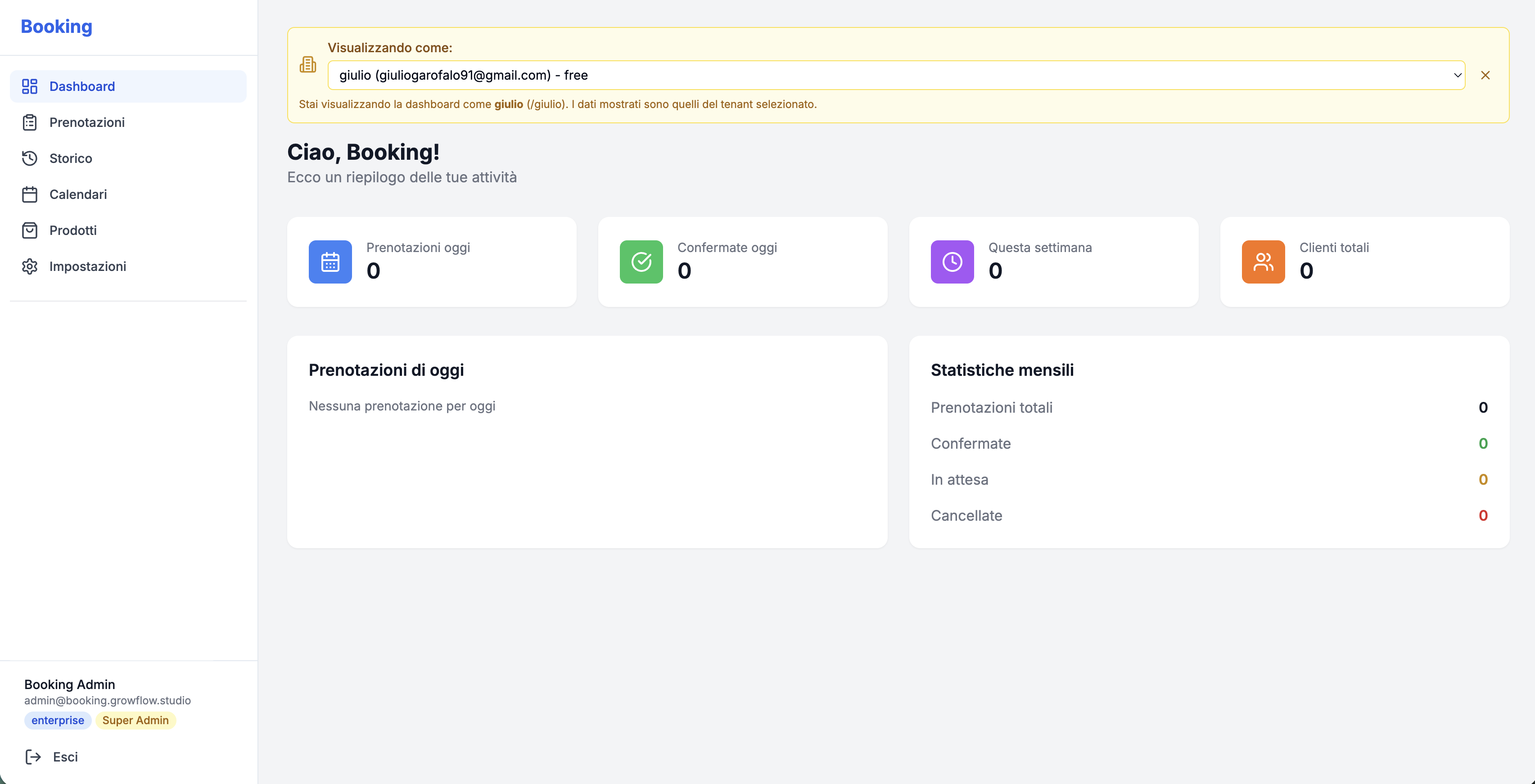Click the Booking logo in the sidebar
This screenshot has width=1535, height=784.
tap(57, 26)
